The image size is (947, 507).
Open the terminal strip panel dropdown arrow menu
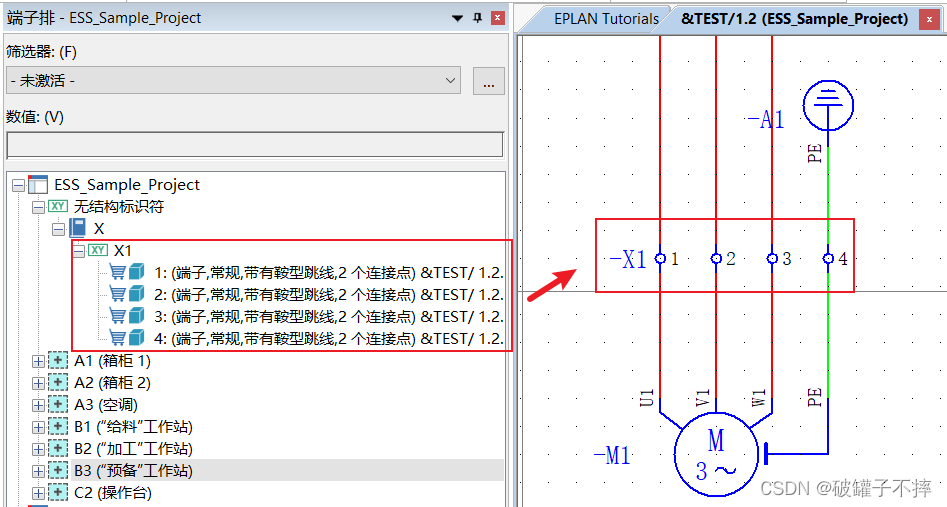(458, 18)
